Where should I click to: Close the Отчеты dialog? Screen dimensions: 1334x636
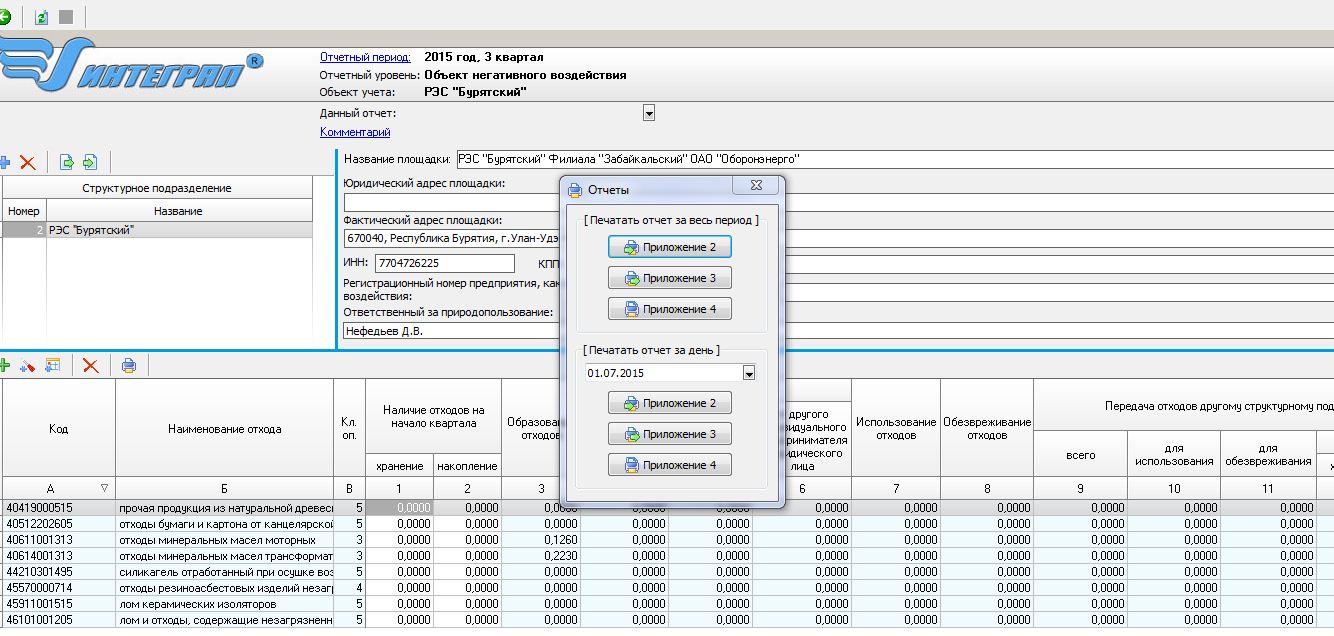tap(757, 186)
